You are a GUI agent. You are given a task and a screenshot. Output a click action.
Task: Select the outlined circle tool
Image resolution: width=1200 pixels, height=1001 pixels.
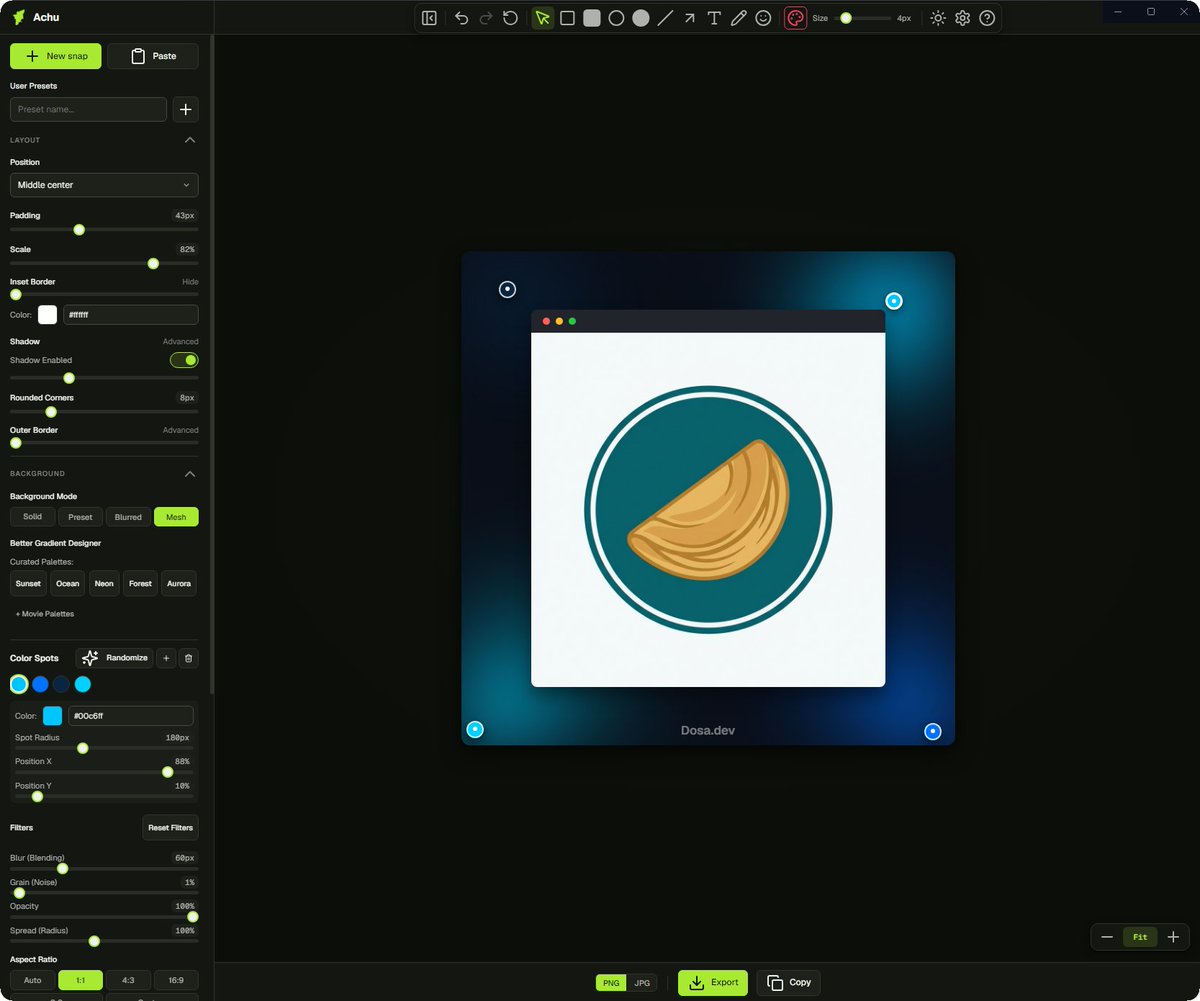click(x=616, y=18)
